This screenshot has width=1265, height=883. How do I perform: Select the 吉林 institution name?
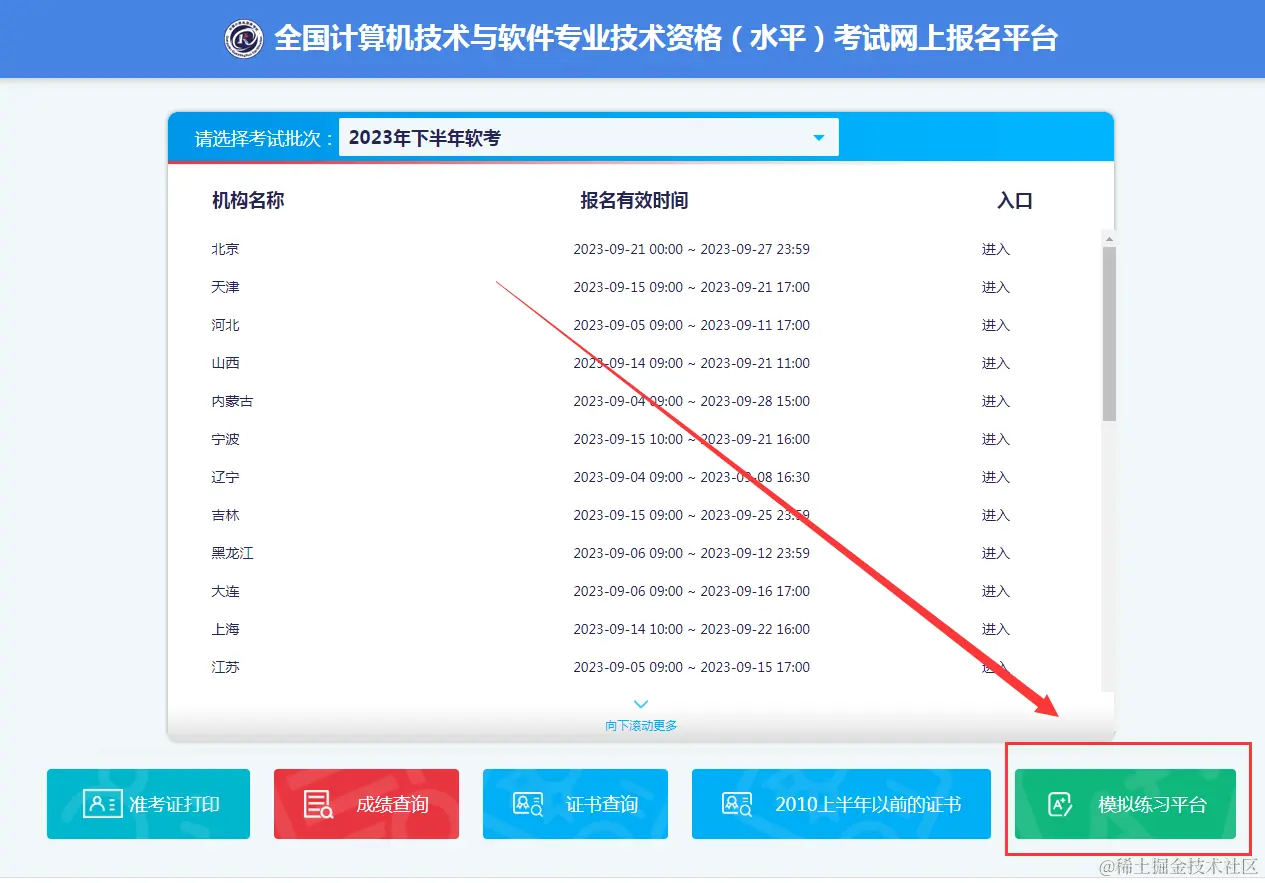pyautogui.click(x=225, y=515)
